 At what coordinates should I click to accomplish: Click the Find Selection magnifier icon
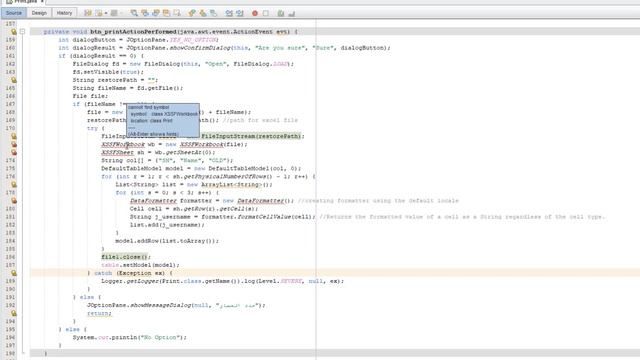coord(134,13)
